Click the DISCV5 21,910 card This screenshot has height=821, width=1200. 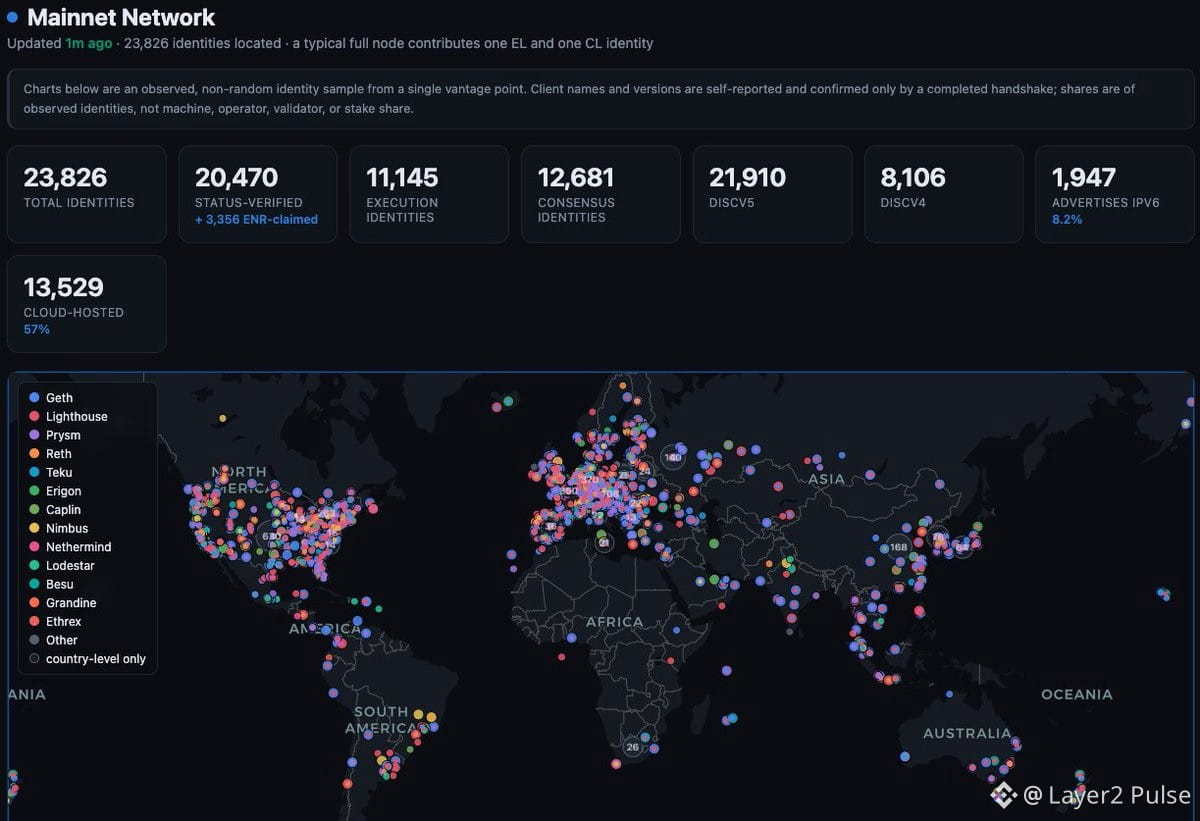point(773,194)
